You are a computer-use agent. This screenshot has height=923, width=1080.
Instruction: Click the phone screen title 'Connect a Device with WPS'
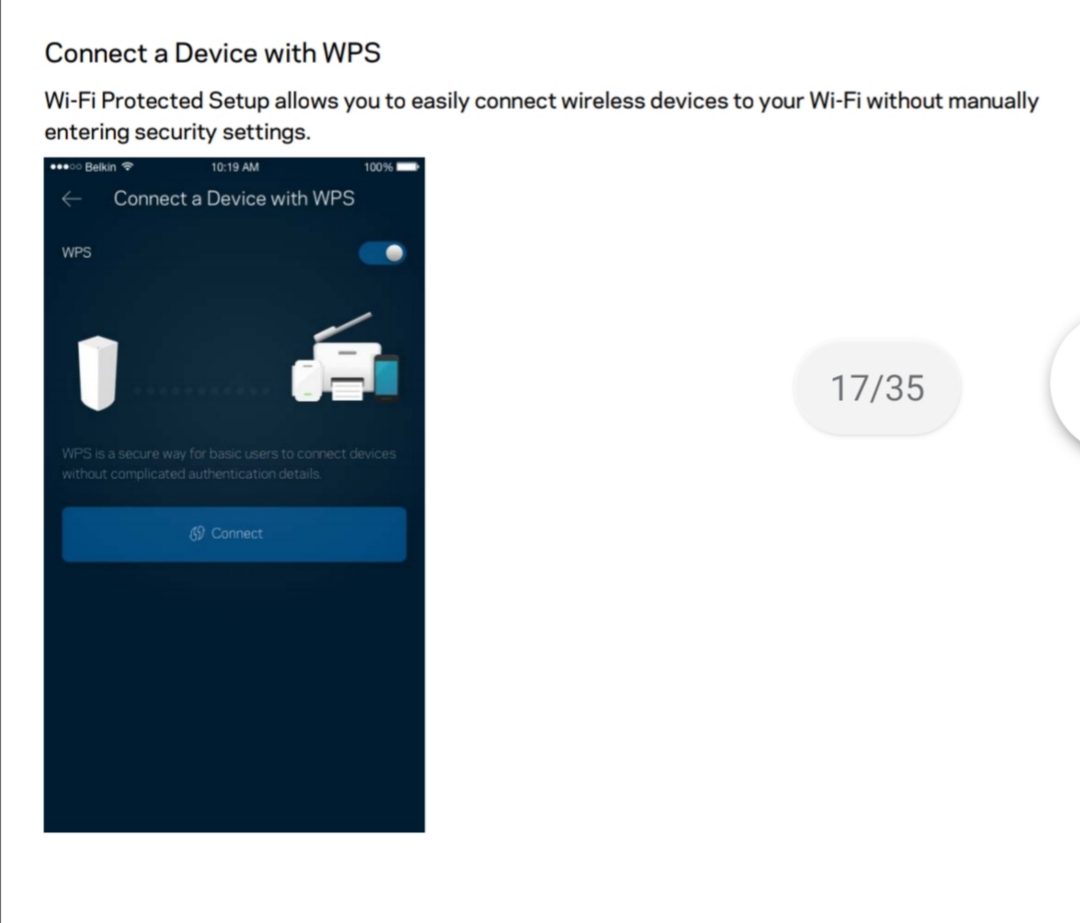click(x=234, y=198)
